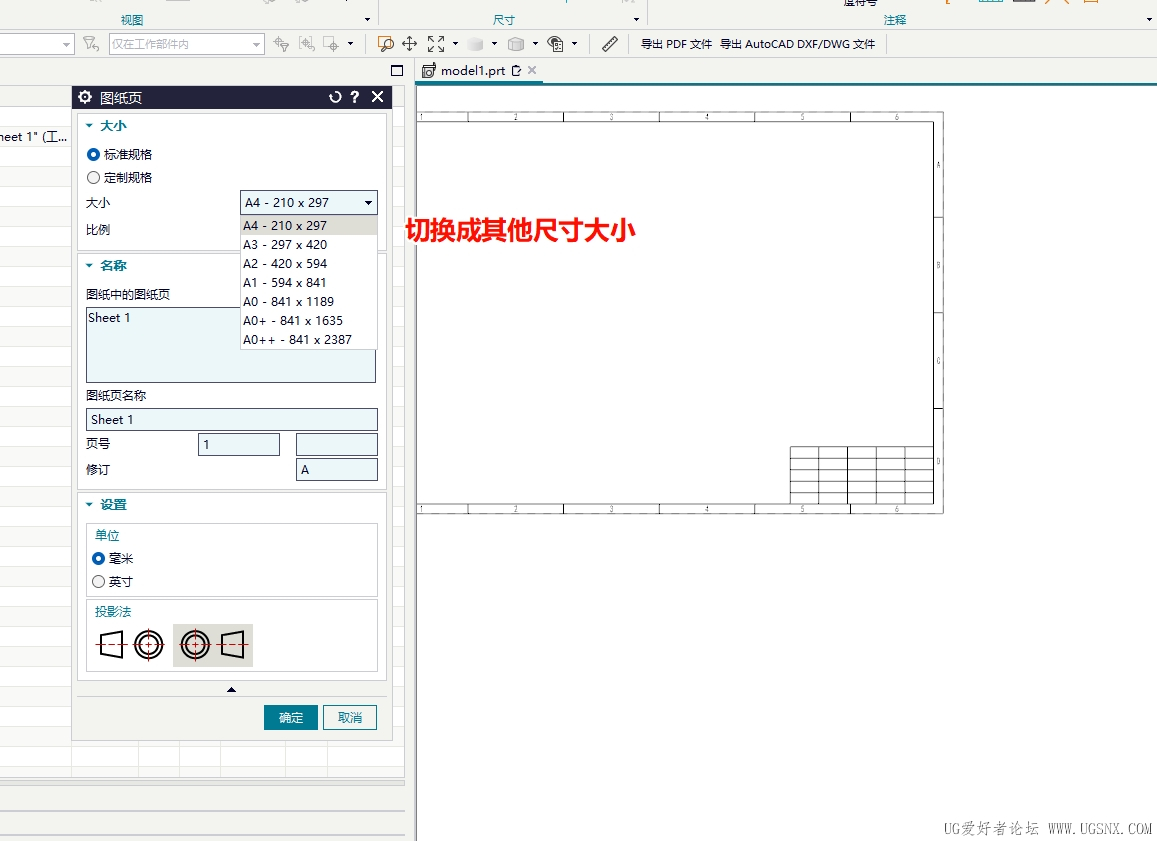The width and height of the screenshot is (1157, 841).
Task: Switch to the model1.prt tab
Action: pos(472,71)
